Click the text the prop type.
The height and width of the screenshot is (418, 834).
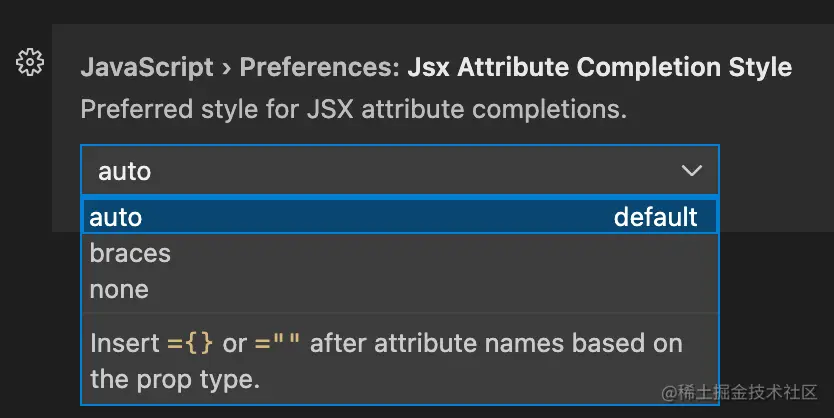[175, 380]
